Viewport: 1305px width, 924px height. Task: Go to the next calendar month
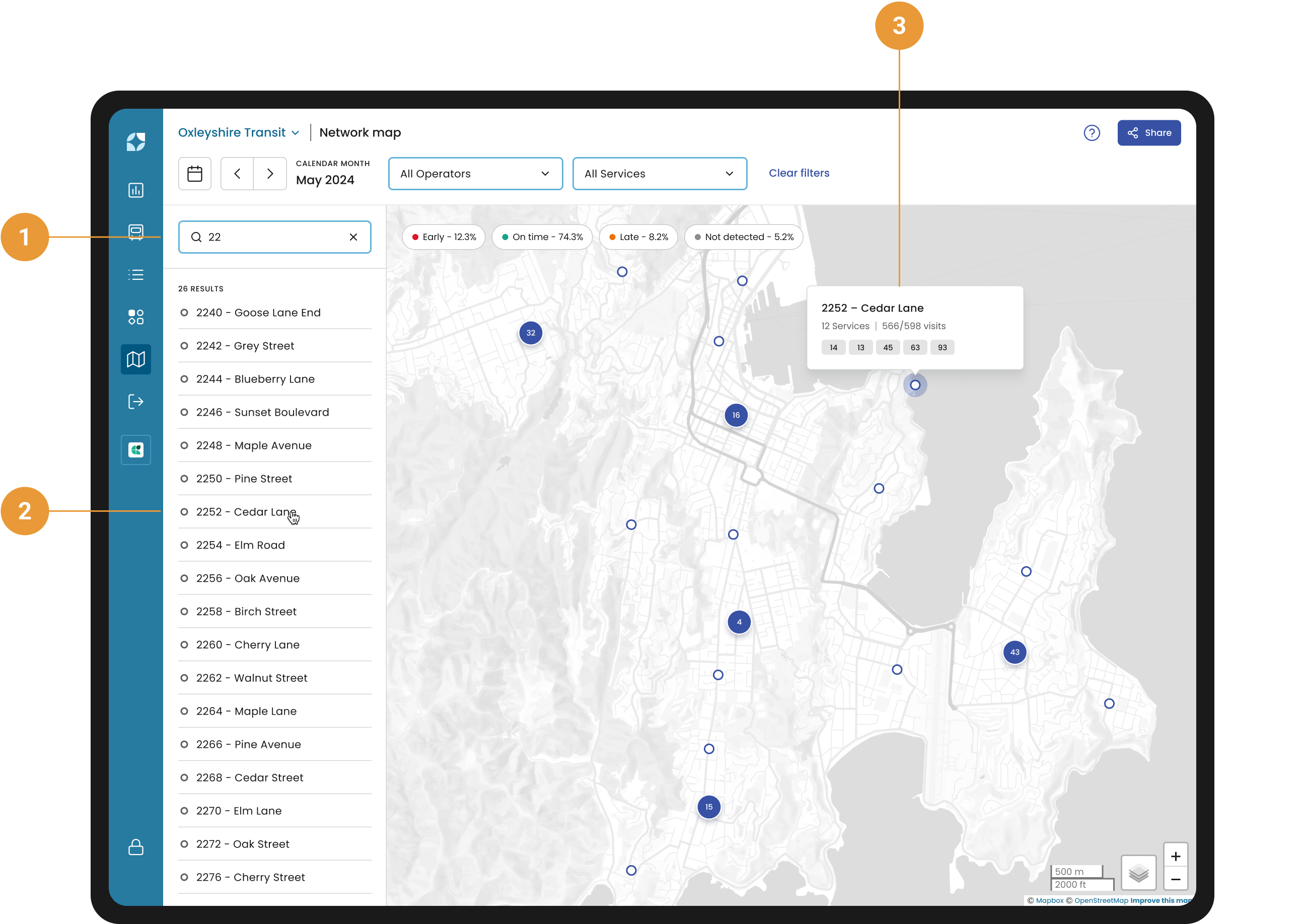click(x=270, y=174)
